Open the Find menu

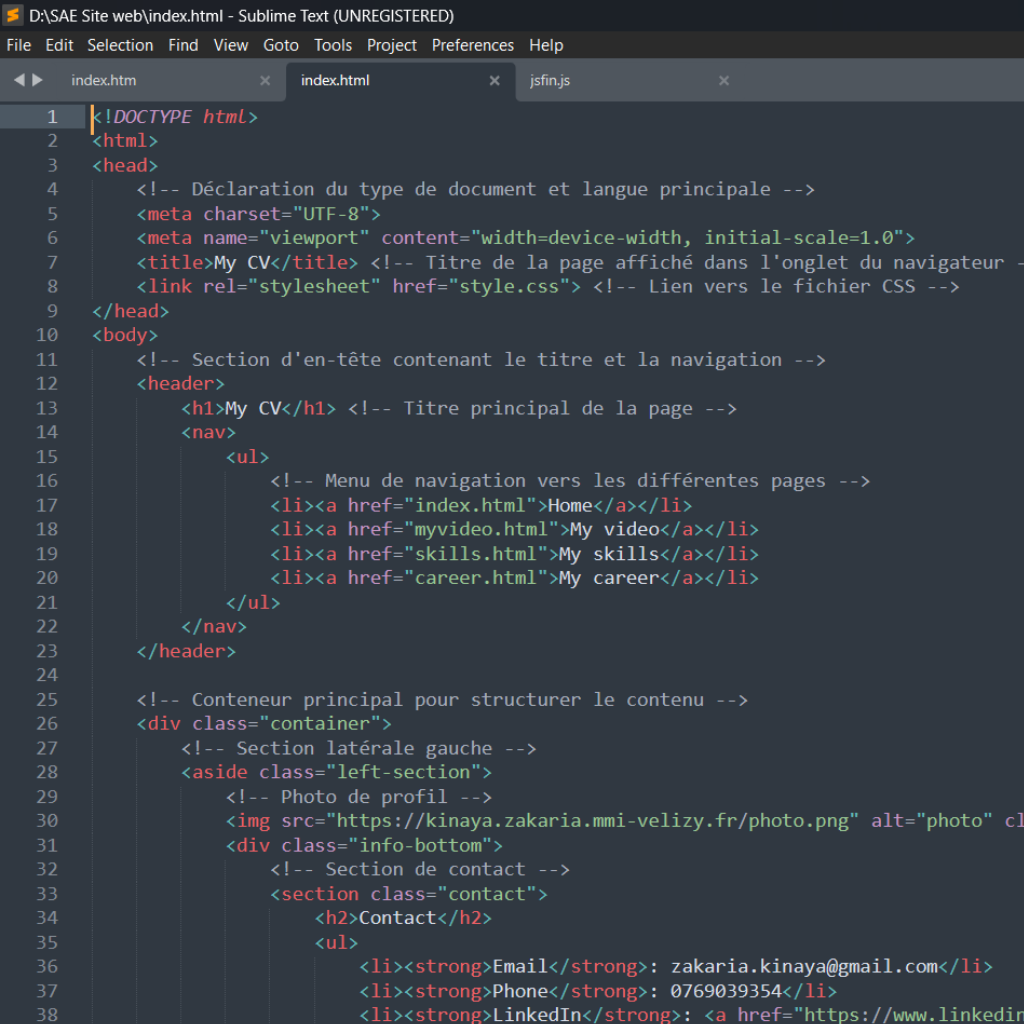pos(183,45)
